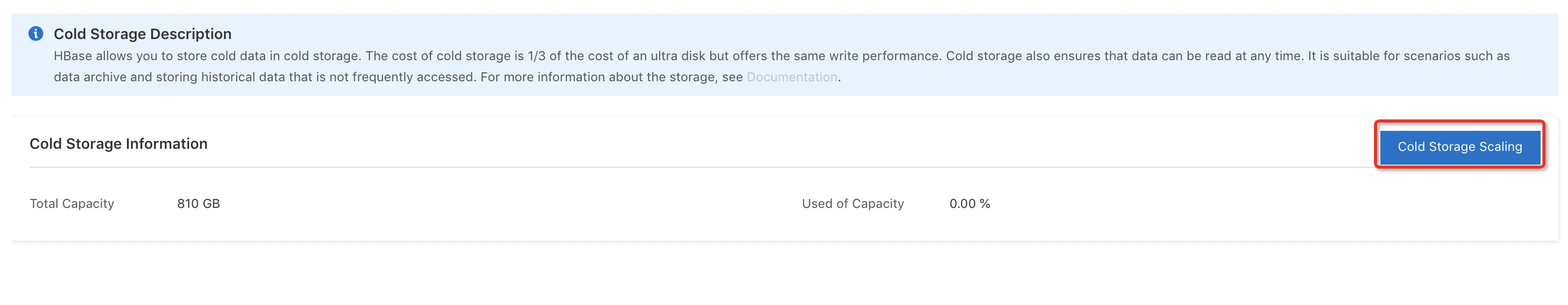
Task: Click the HBase description paragraph text
Action: click(781, 66)
